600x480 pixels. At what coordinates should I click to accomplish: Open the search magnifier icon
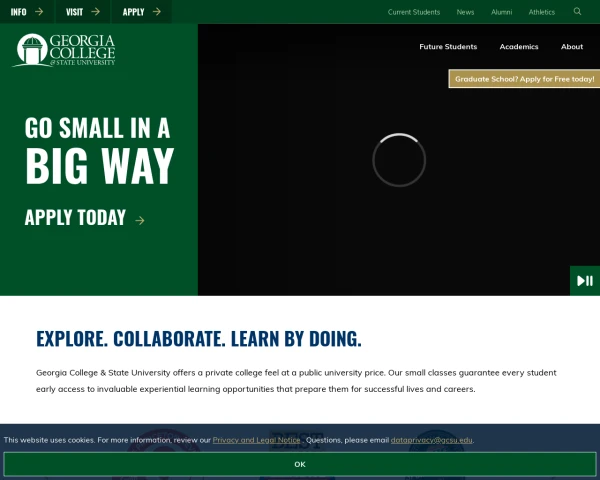tap(577, 11)
